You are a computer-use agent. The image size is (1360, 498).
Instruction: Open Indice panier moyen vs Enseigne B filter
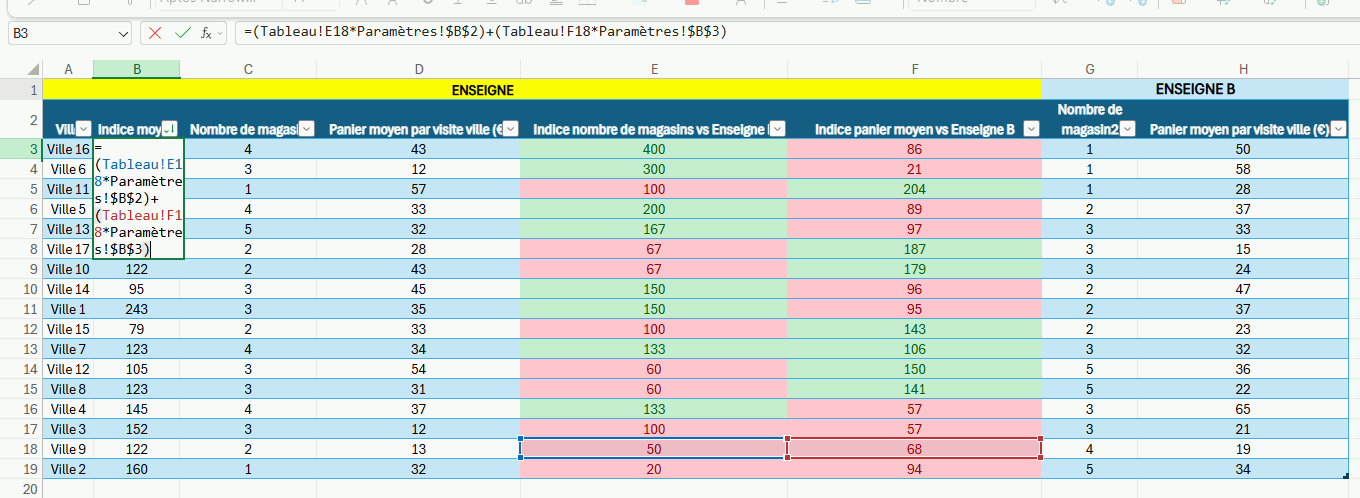pos(1030,129)
